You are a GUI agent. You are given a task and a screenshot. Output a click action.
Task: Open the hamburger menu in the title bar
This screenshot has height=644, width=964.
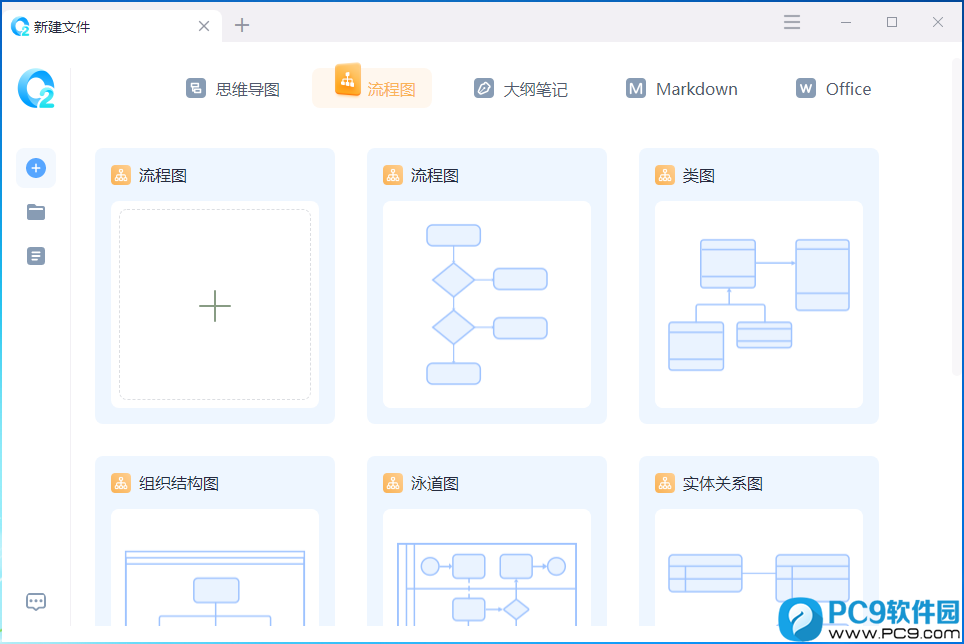coord(792,23)
